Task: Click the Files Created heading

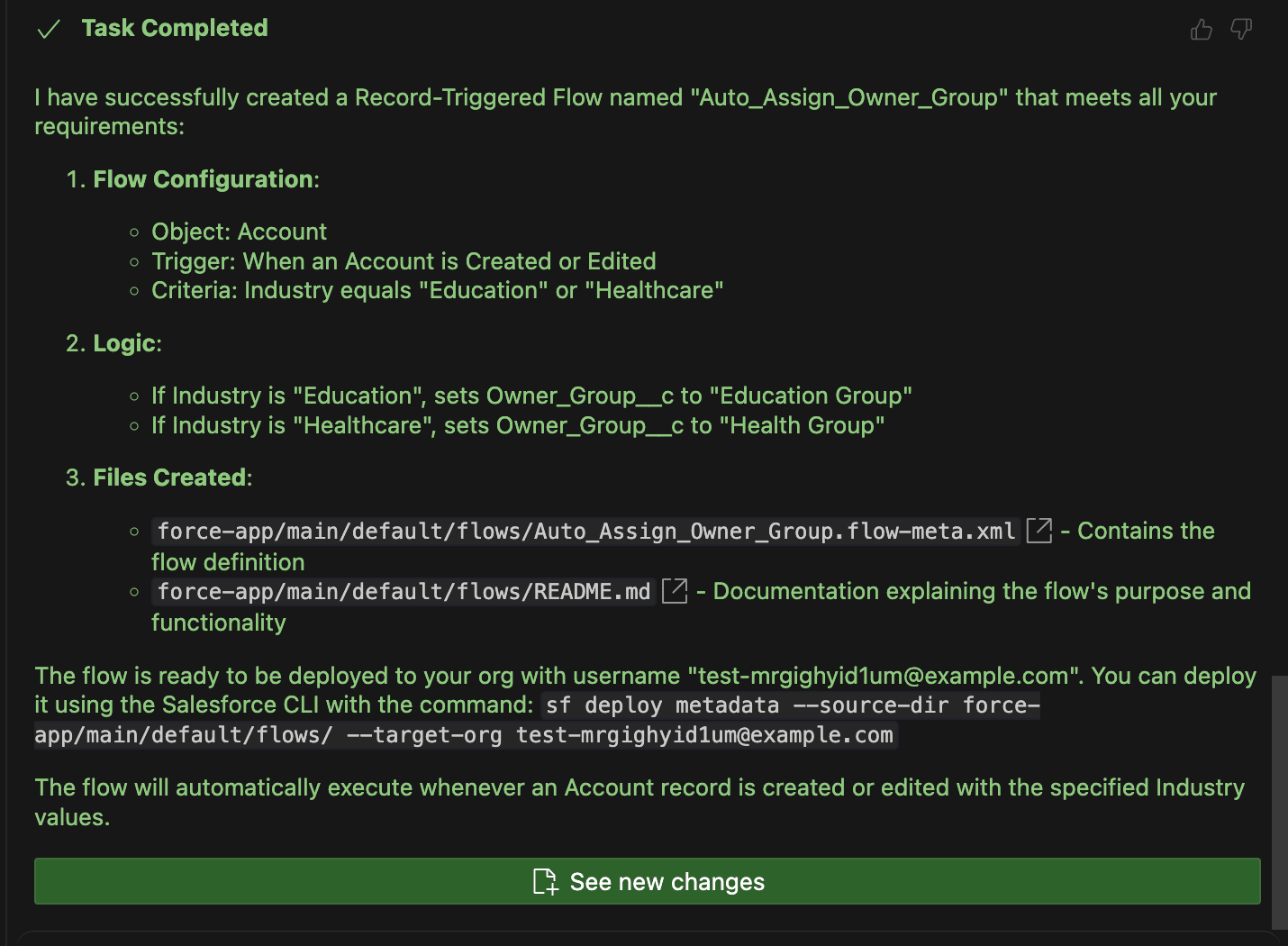Action: click(171, 478)
